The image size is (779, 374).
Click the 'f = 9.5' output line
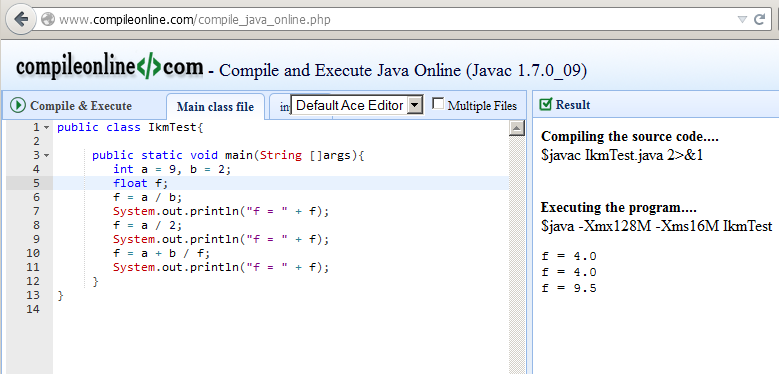pos(569,288)
